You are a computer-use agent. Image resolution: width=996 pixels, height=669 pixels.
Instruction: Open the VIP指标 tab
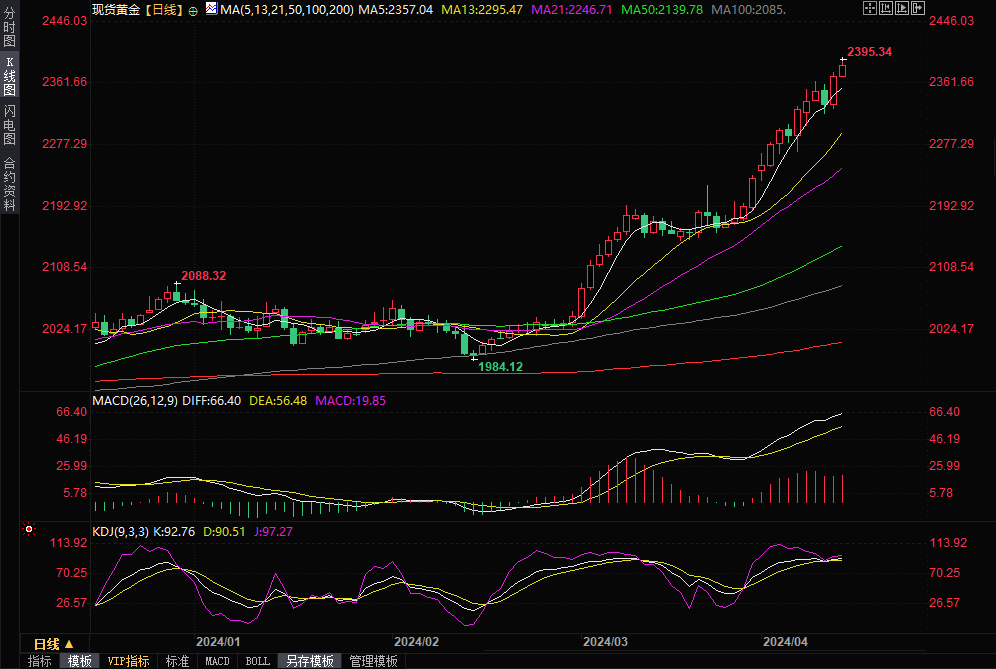(129, 661)
